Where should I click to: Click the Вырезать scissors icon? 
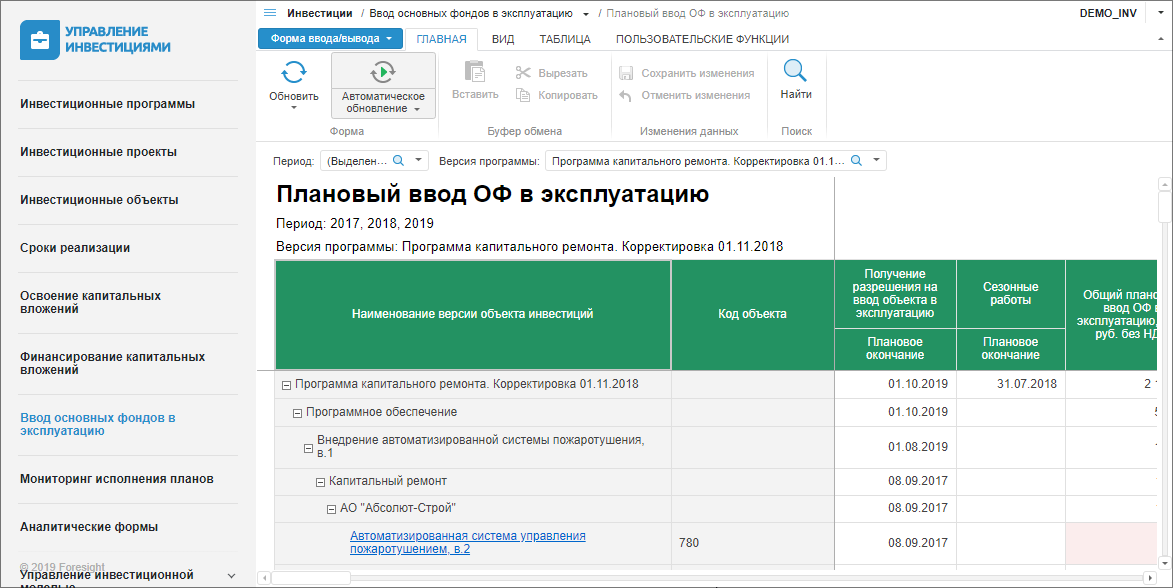[523, 73]
